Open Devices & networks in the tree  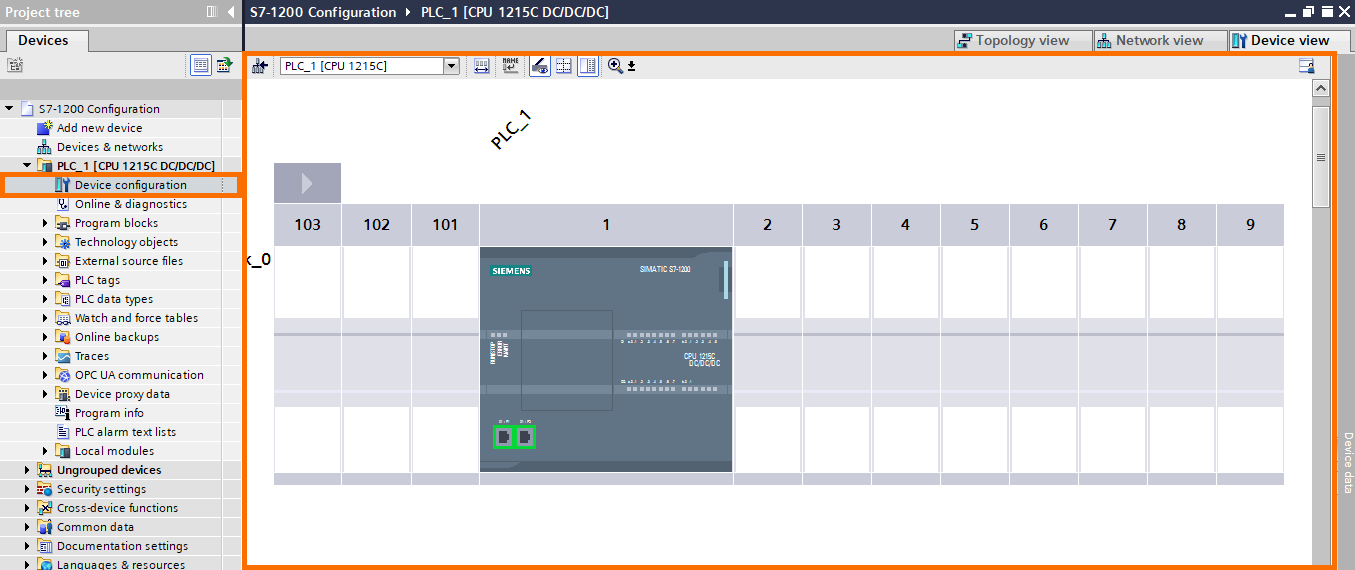tap(109, 147)
